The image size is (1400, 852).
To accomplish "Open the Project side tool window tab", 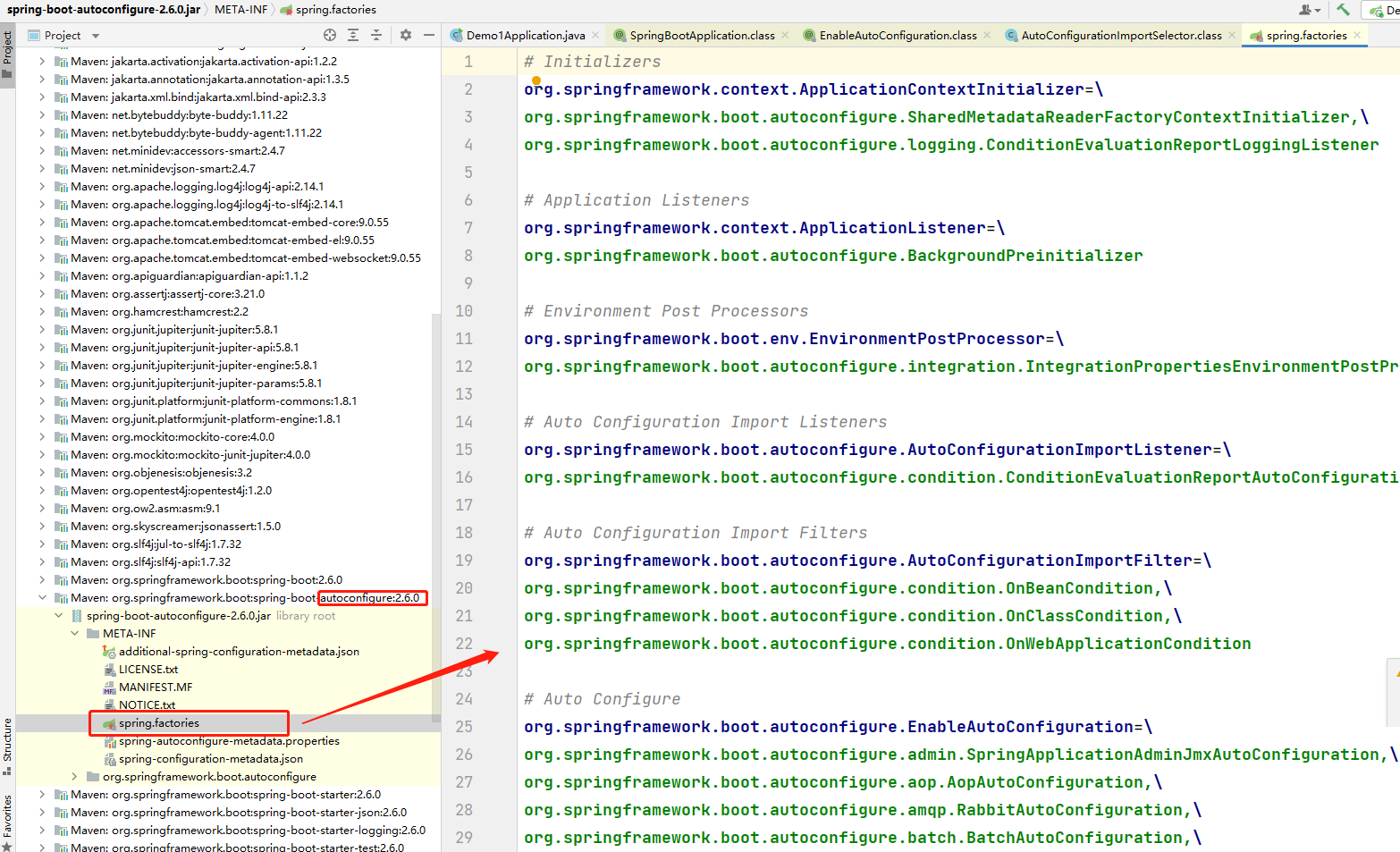I will coord(7,54).
